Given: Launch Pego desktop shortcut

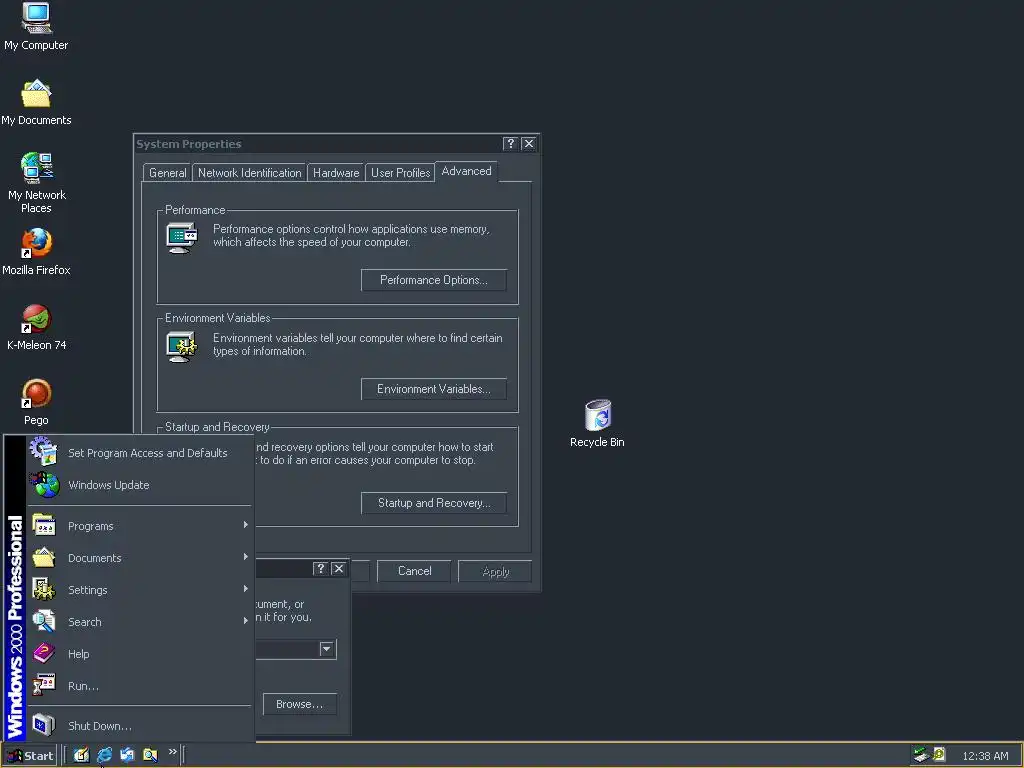Looking at the screenshot, I should 37,402.
